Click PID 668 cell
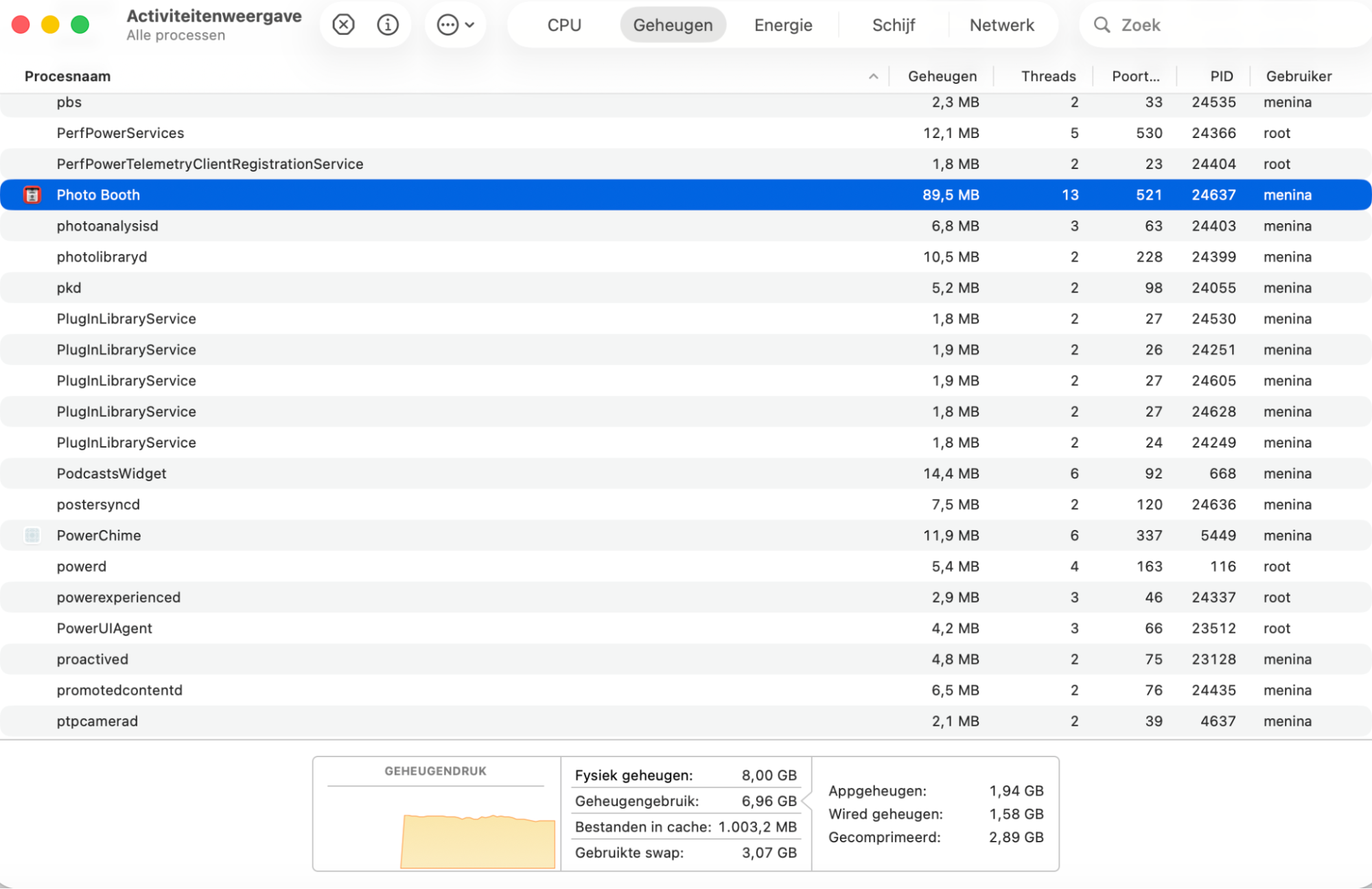Viewport: 1372px width, 889px height. pyautogui.click(x=1222, y=474)
